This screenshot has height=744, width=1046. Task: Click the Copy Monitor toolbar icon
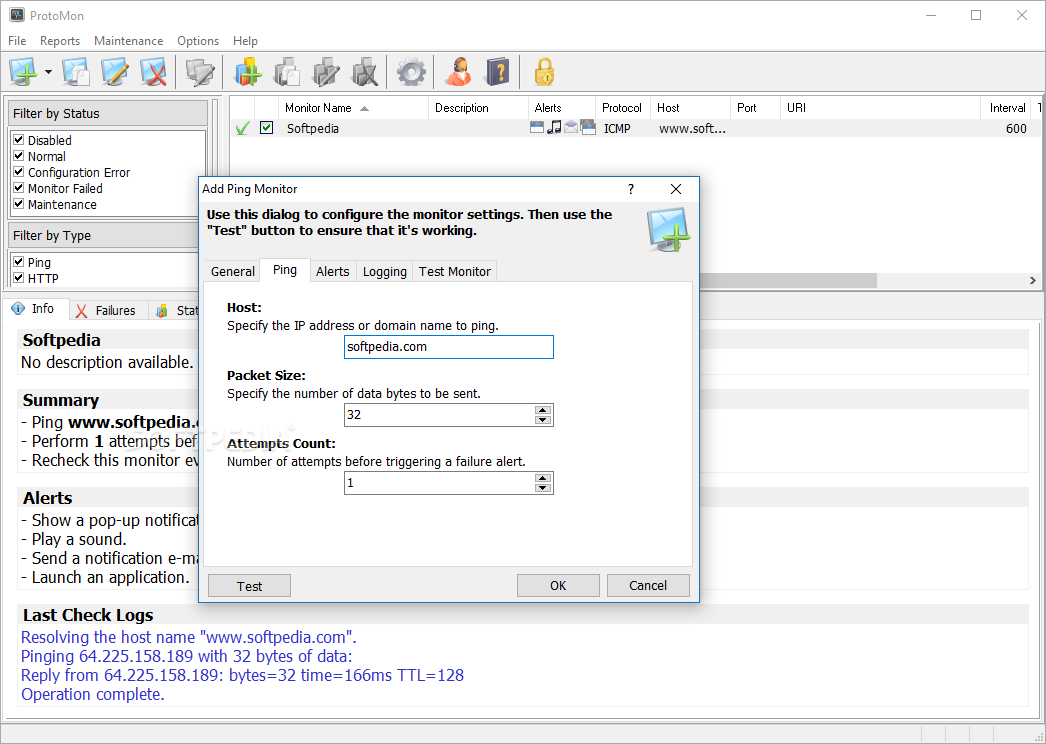pos(76,71)
